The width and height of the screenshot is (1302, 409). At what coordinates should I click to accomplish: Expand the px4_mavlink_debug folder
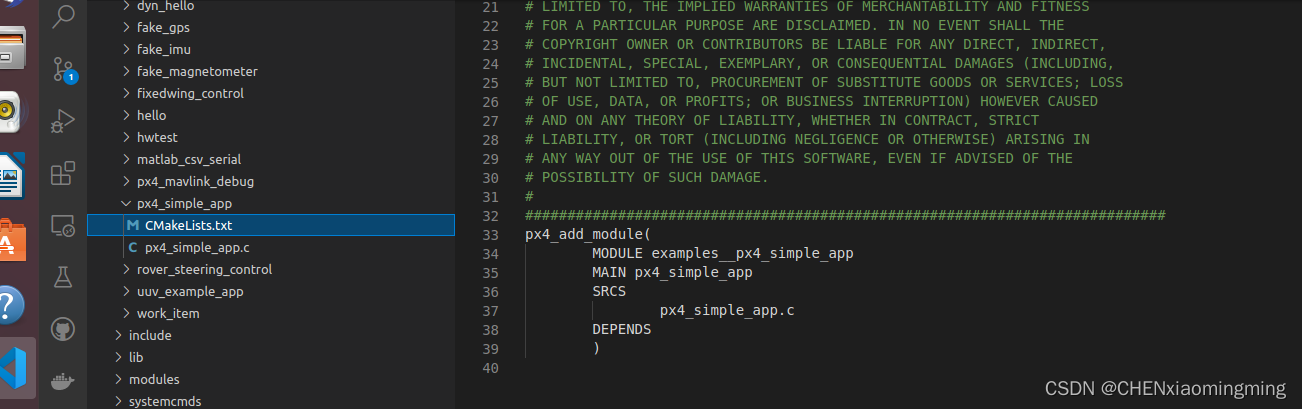point(271,181)
